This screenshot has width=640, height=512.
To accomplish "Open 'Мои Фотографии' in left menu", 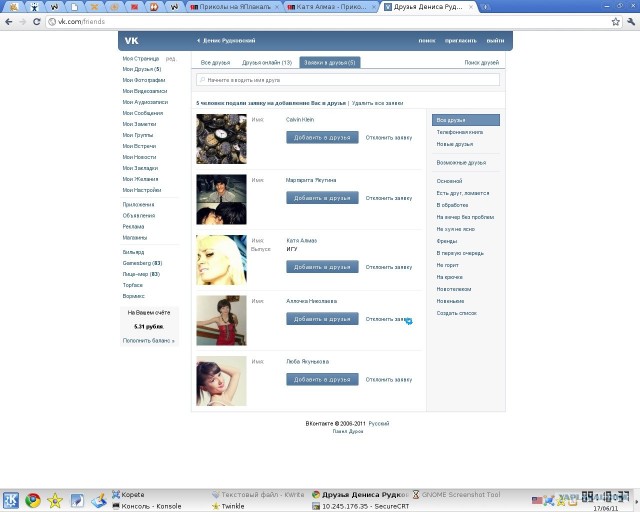I will click(144, 80).
